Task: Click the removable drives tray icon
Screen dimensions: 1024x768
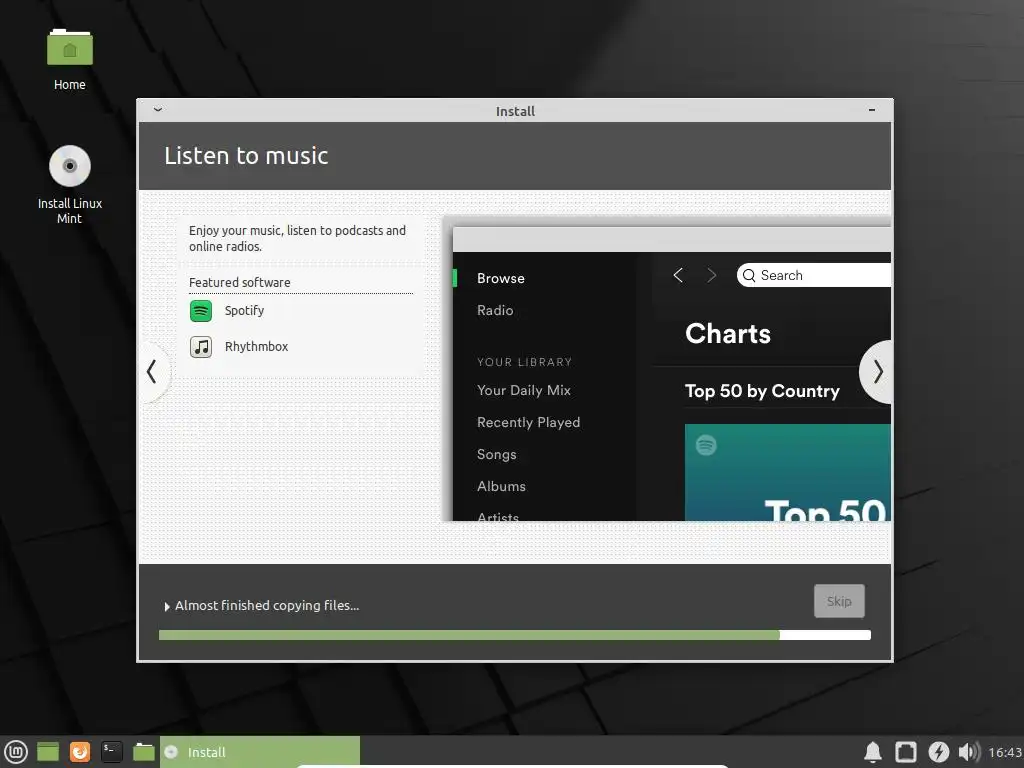Action: coord(906,752)
